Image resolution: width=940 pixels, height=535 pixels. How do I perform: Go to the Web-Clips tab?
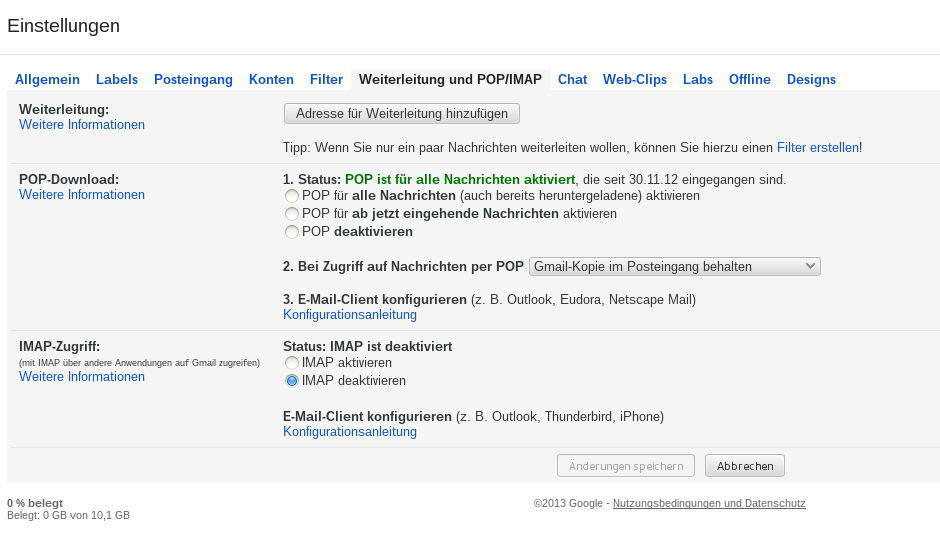click(634, 80)
